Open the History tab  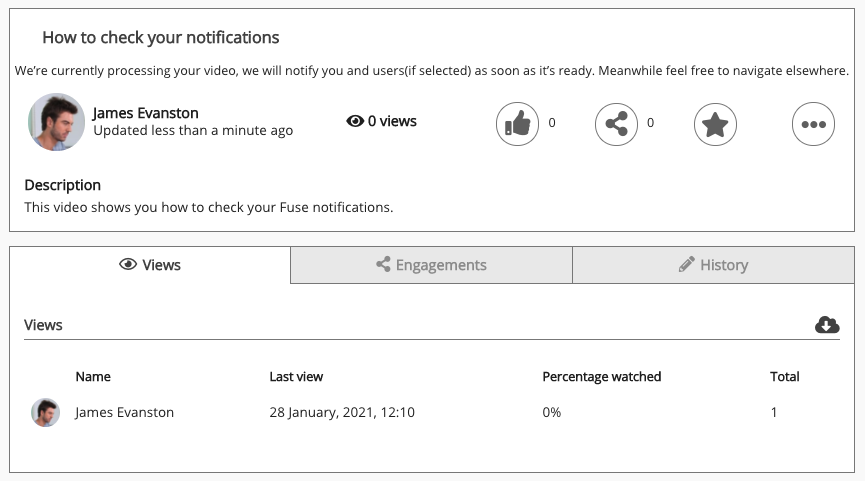pyautogui.click(x=713, y=265)
